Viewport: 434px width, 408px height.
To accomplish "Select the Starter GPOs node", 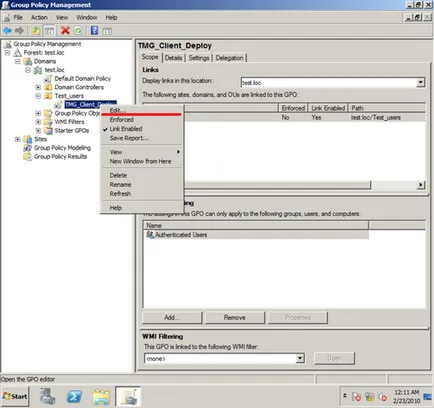I will (72, 131).
